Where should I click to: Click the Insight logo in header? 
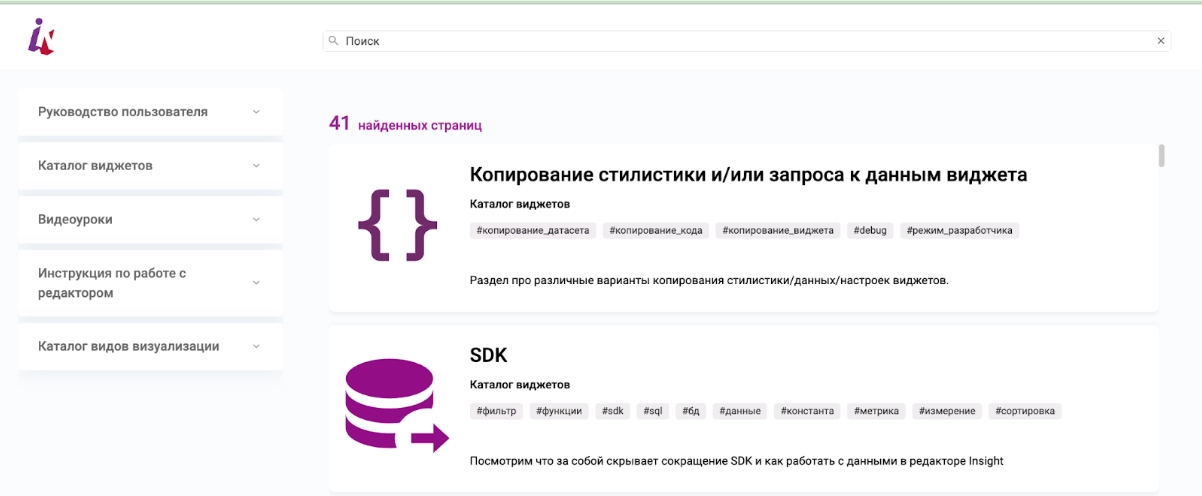41,37
